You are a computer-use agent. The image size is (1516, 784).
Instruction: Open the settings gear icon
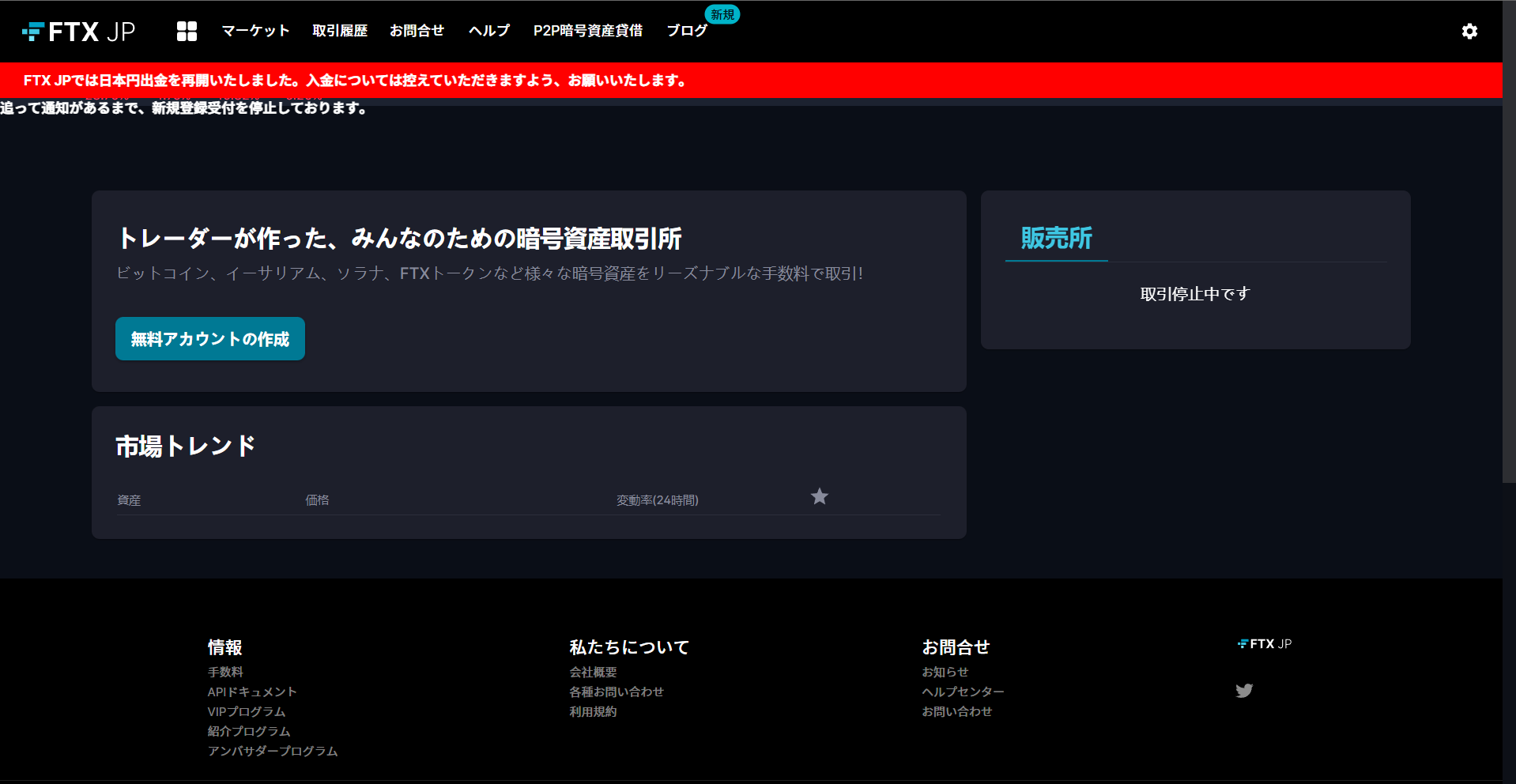1469,32
